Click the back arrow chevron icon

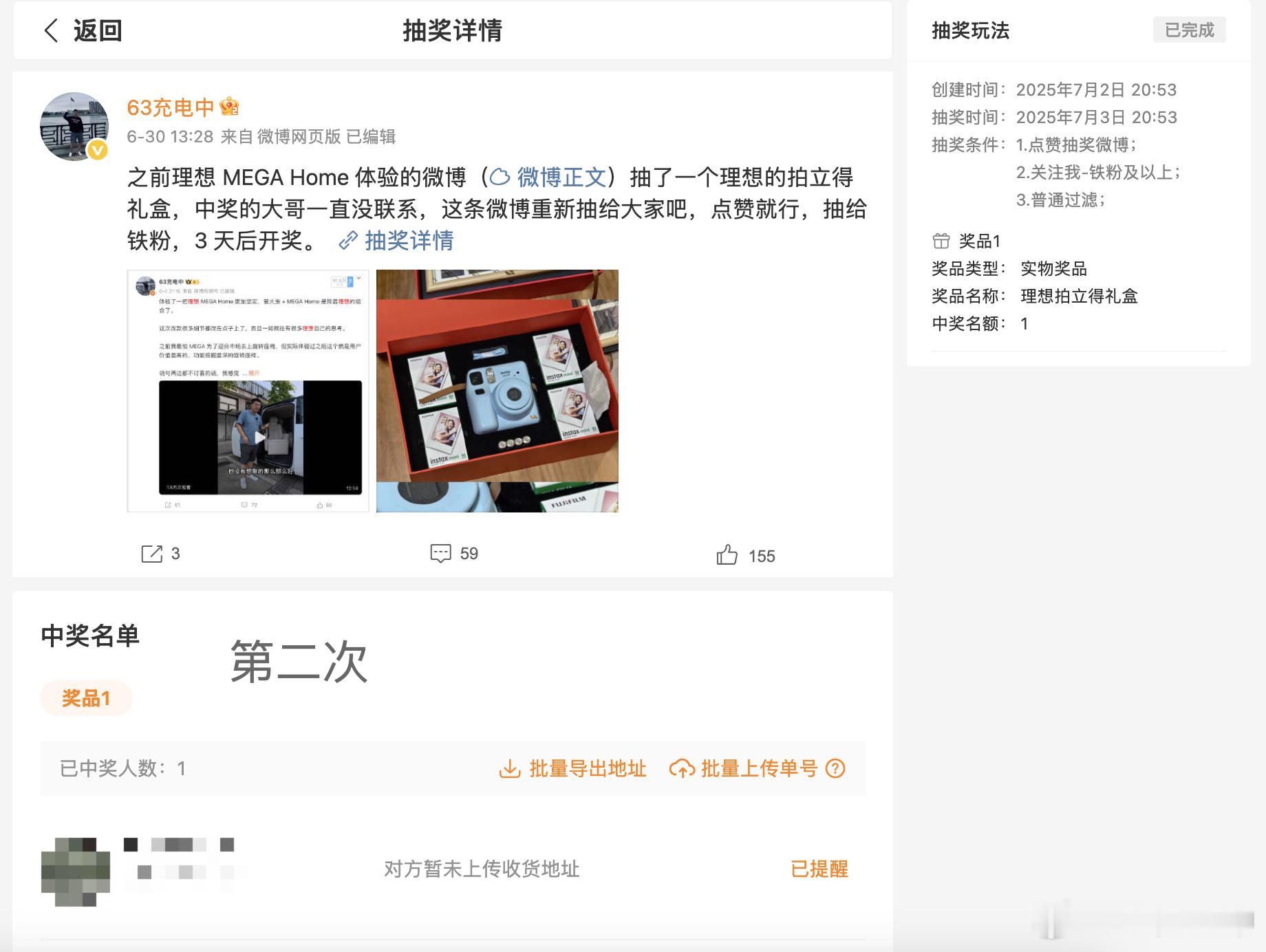pyautogui.click(x=51, y=30)
